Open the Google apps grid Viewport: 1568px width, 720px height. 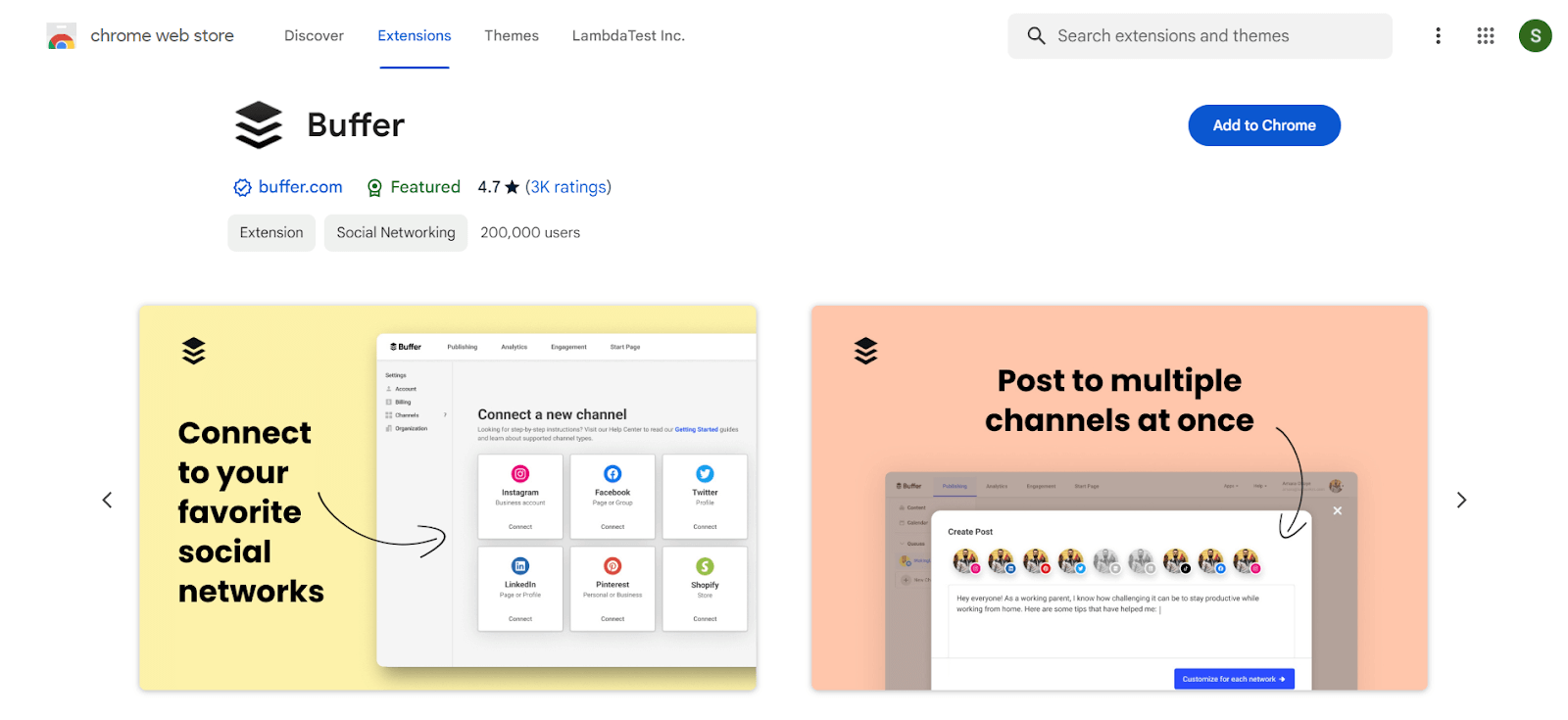[x=1486, y=36]
